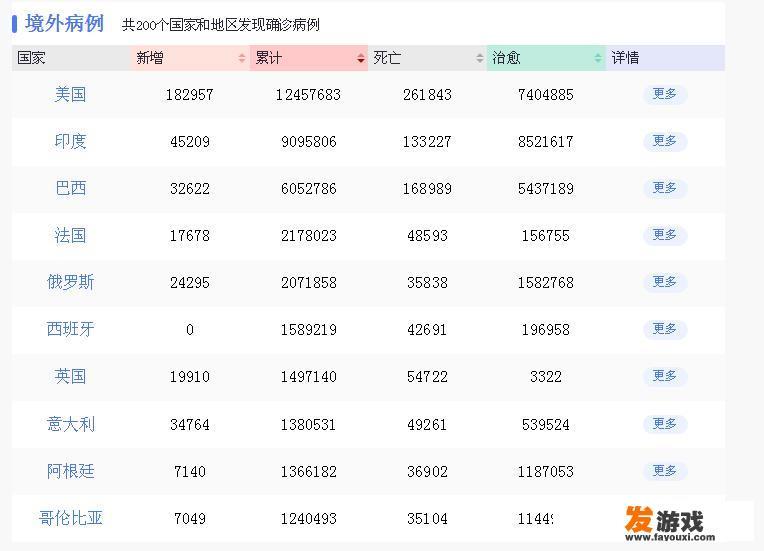Open the 美国 country link

point(71,94)
